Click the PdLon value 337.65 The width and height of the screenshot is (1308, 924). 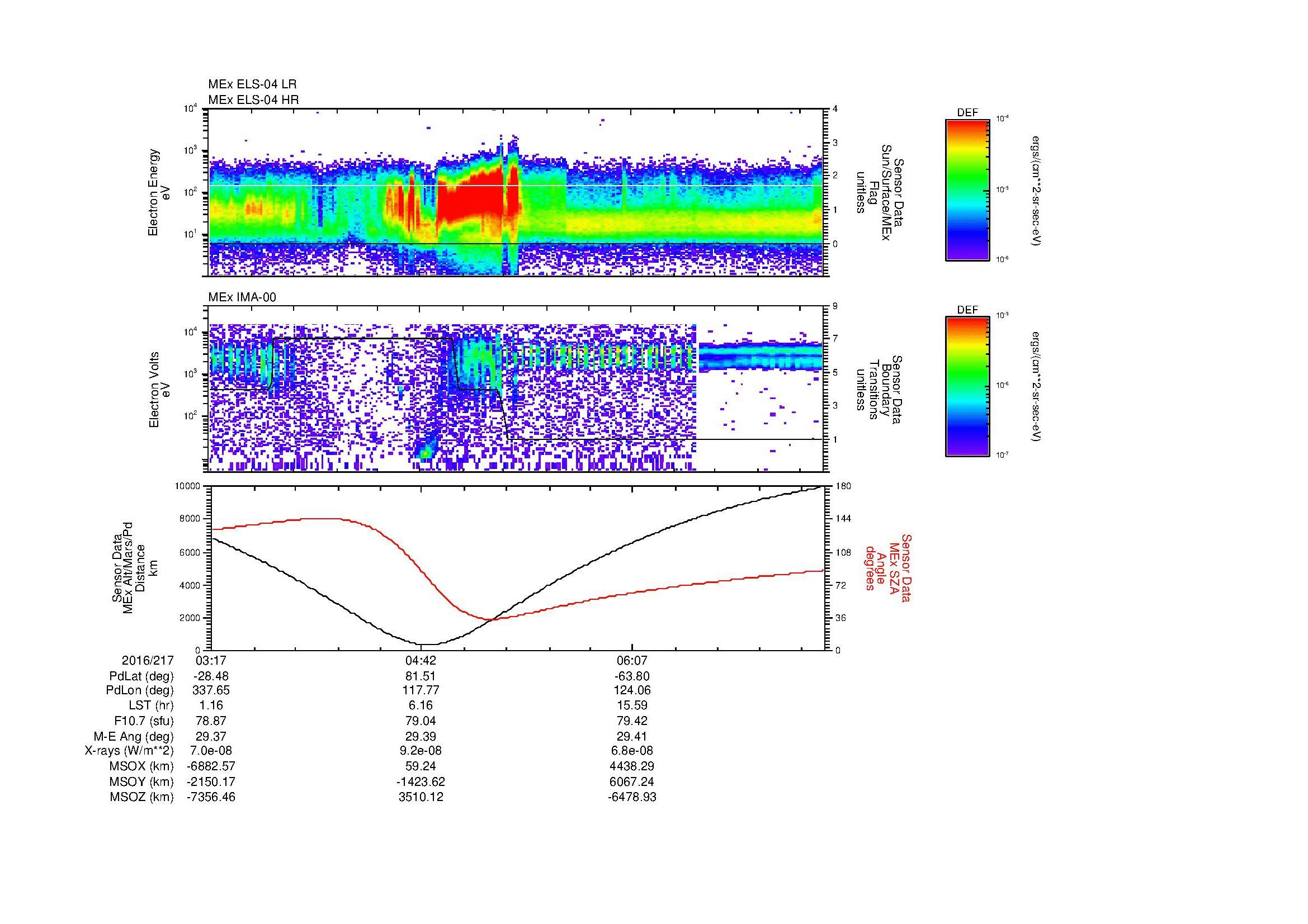pos(211,690)
